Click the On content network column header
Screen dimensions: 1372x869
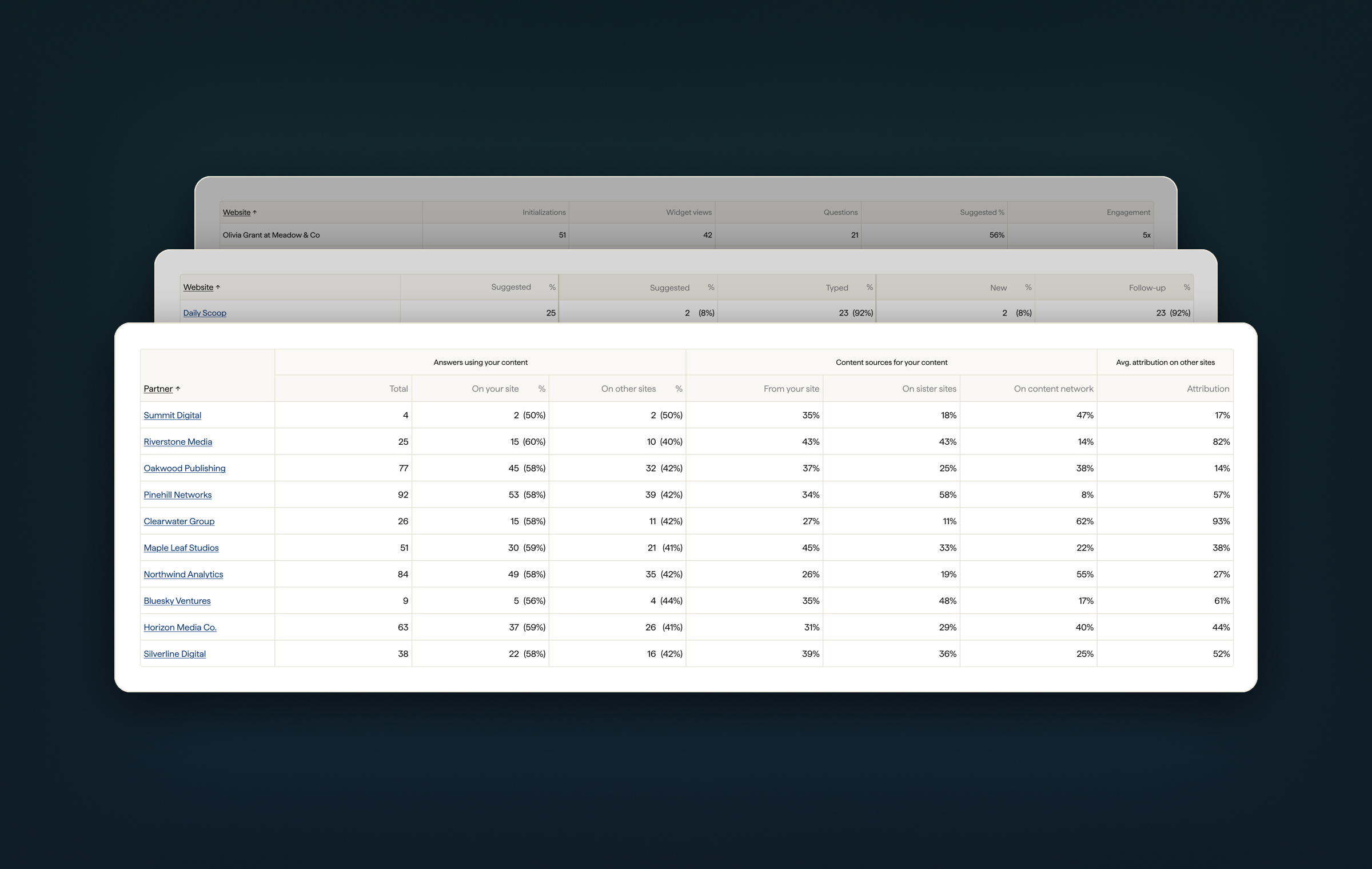1054,389
